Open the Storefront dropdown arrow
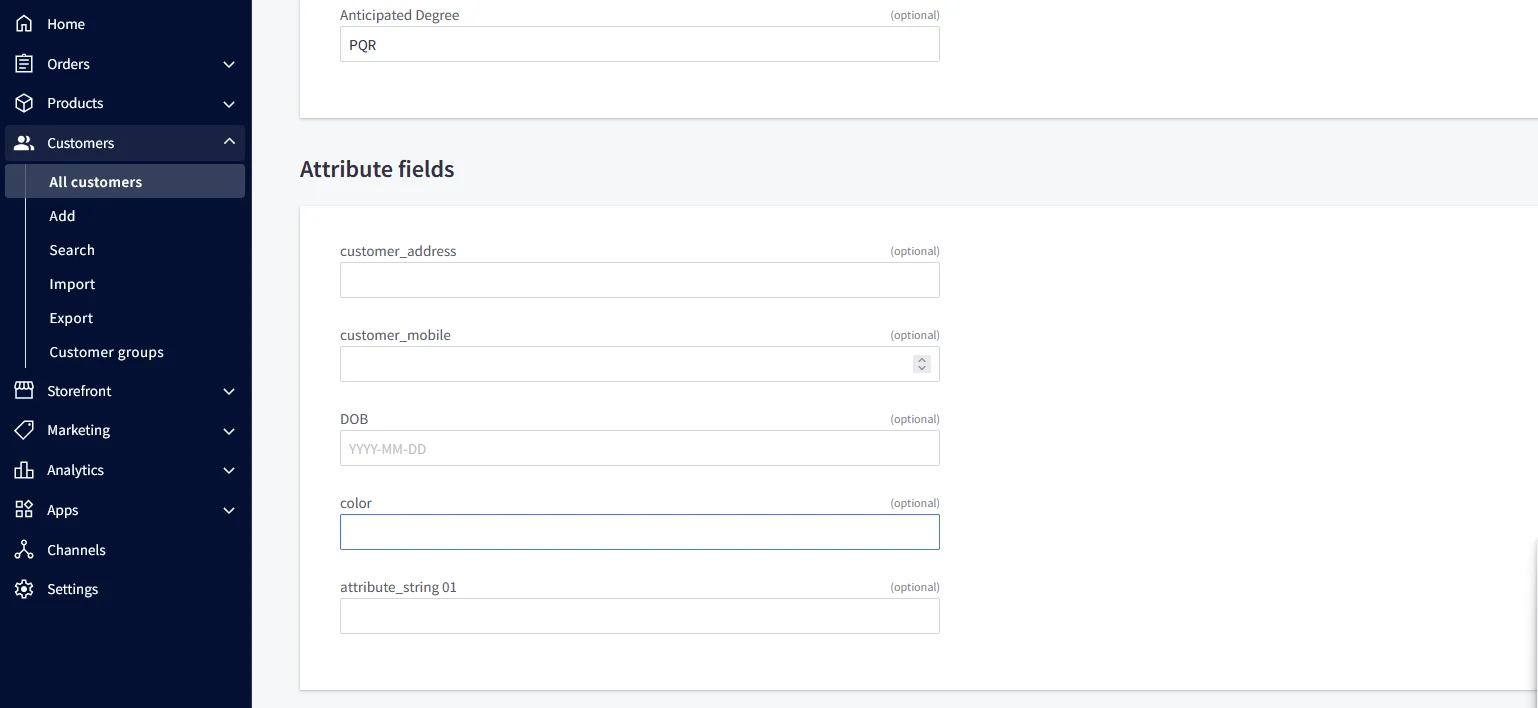This screenshot has height=708, width=1538. coord(229,390)
